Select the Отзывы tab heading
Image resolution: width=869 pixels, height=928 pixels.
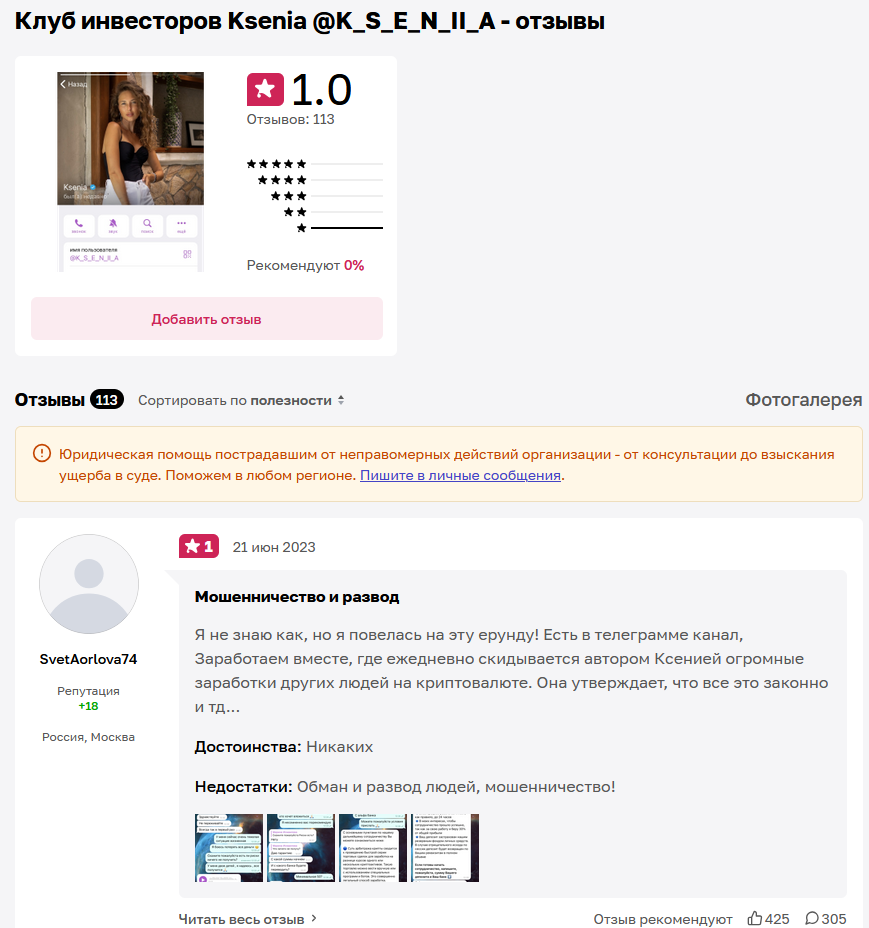point(50,400)
